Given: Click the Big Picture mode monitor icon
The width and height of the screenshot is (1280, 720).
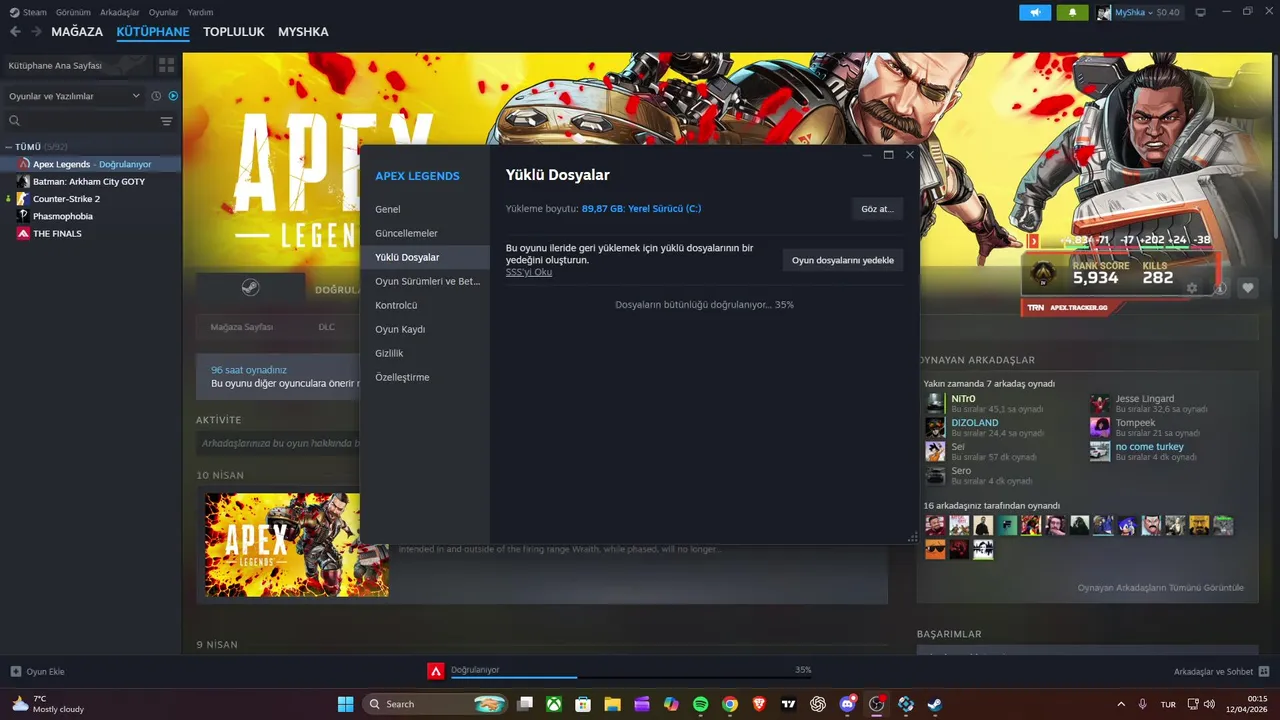Looking at the screenshot, I should [1200, 12].
